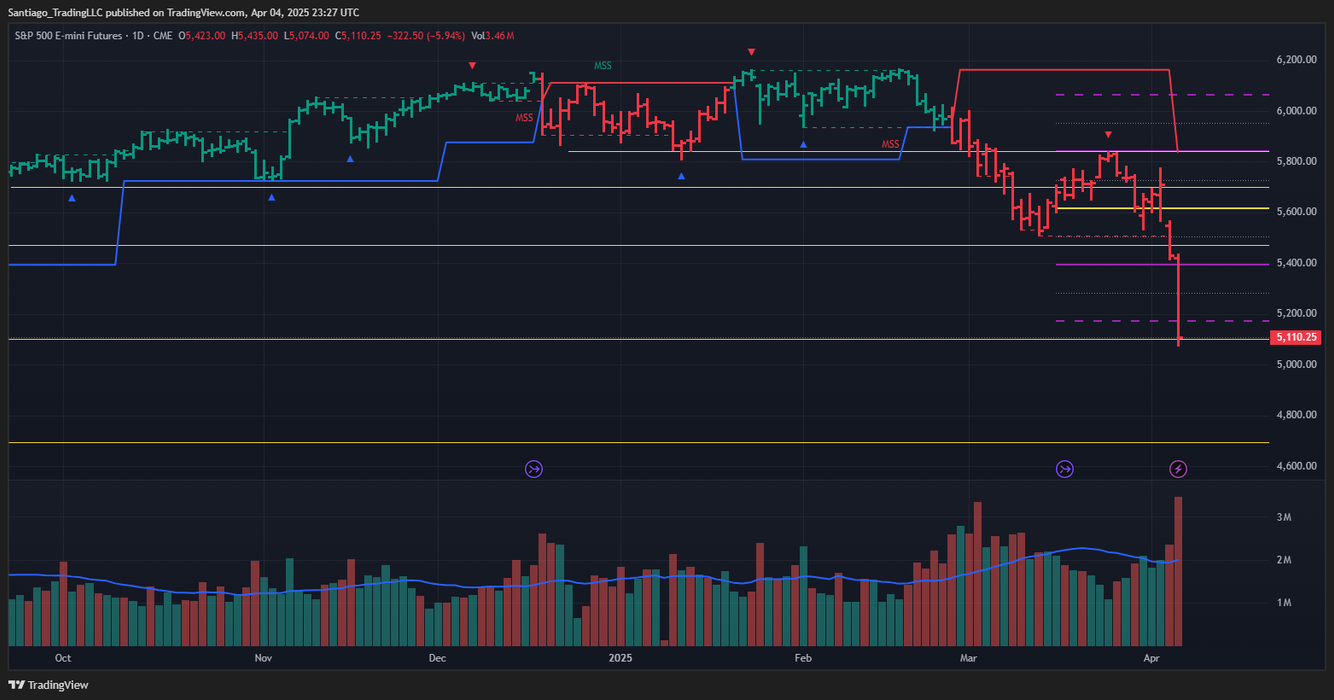Viewport: 1334px width, 700px height.
Task: Click the purple airplane event icon below December
Action: (x=534, y=469)
